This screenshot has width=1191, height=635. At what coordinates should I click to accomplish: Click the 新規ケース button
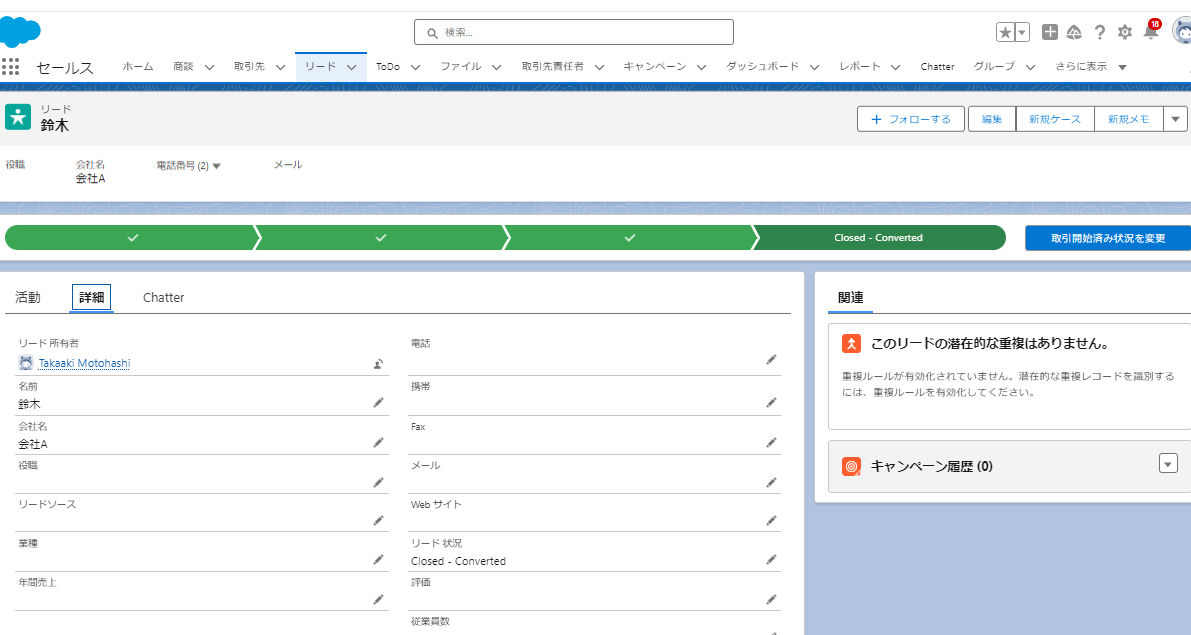1055,119
